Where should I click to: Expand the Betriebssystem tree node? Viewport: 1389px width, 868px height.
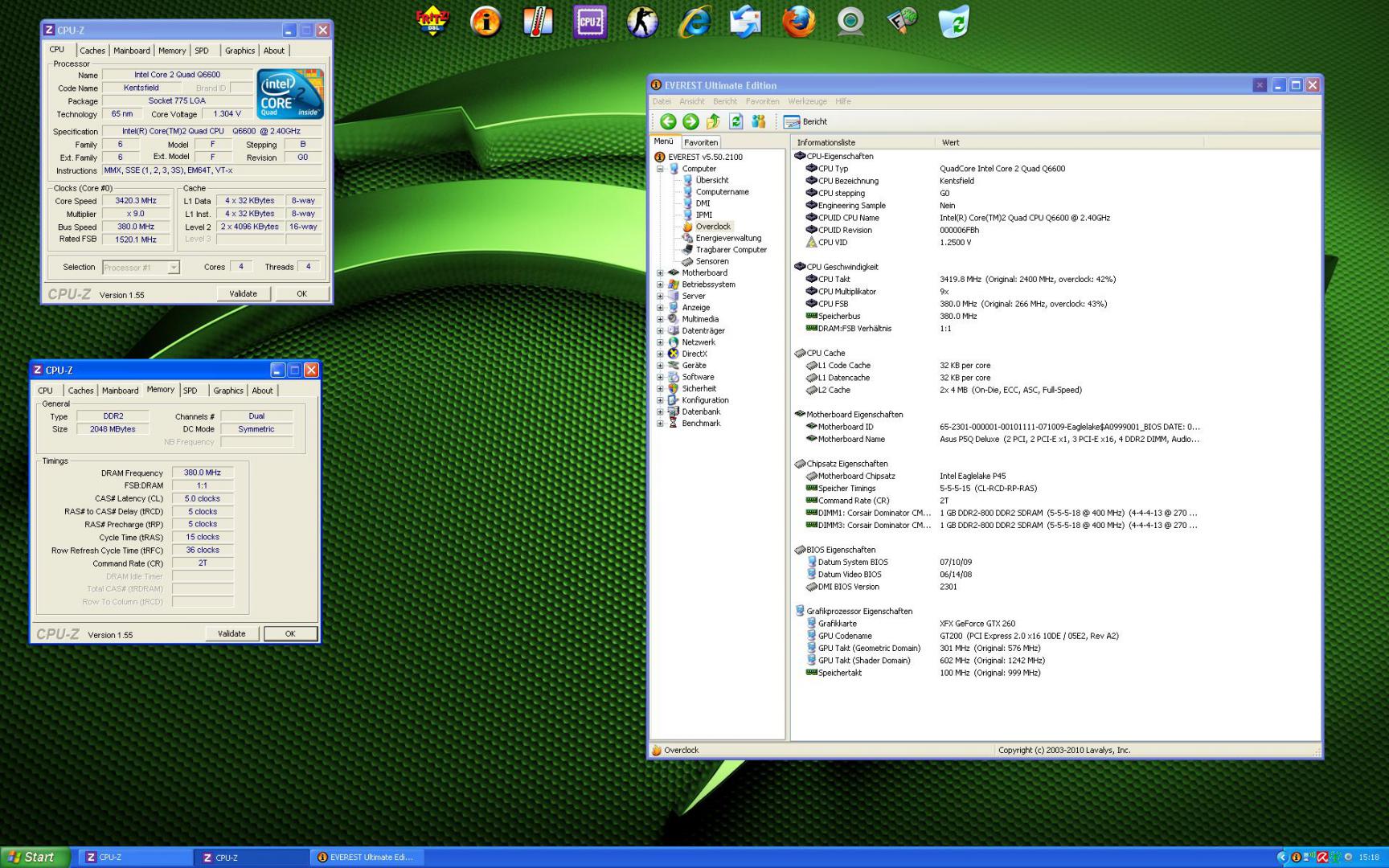pyautogui.click(x=660, y=285)
